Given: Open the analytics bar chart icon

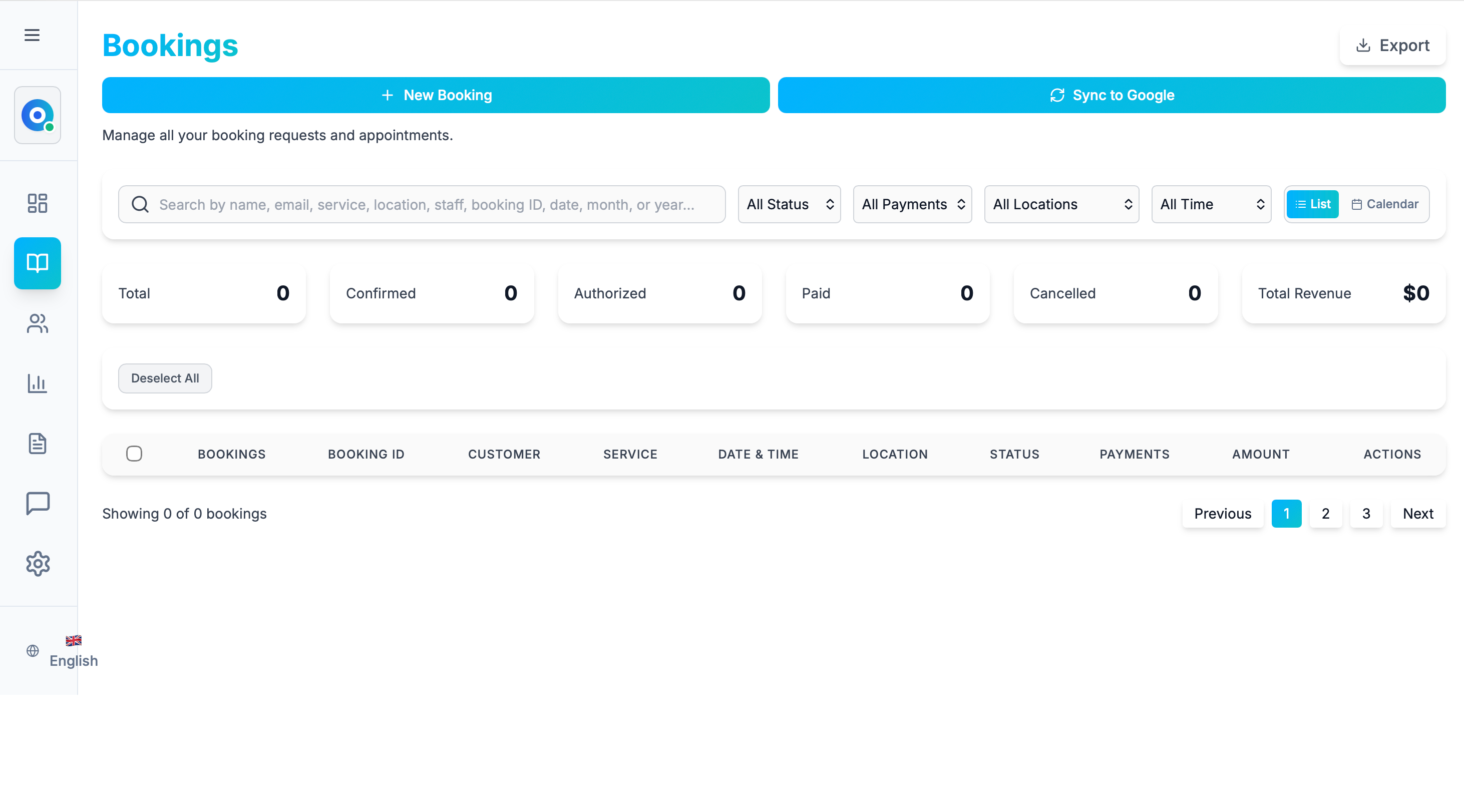Looking at the screenshot, I should [x=38, y=383].
